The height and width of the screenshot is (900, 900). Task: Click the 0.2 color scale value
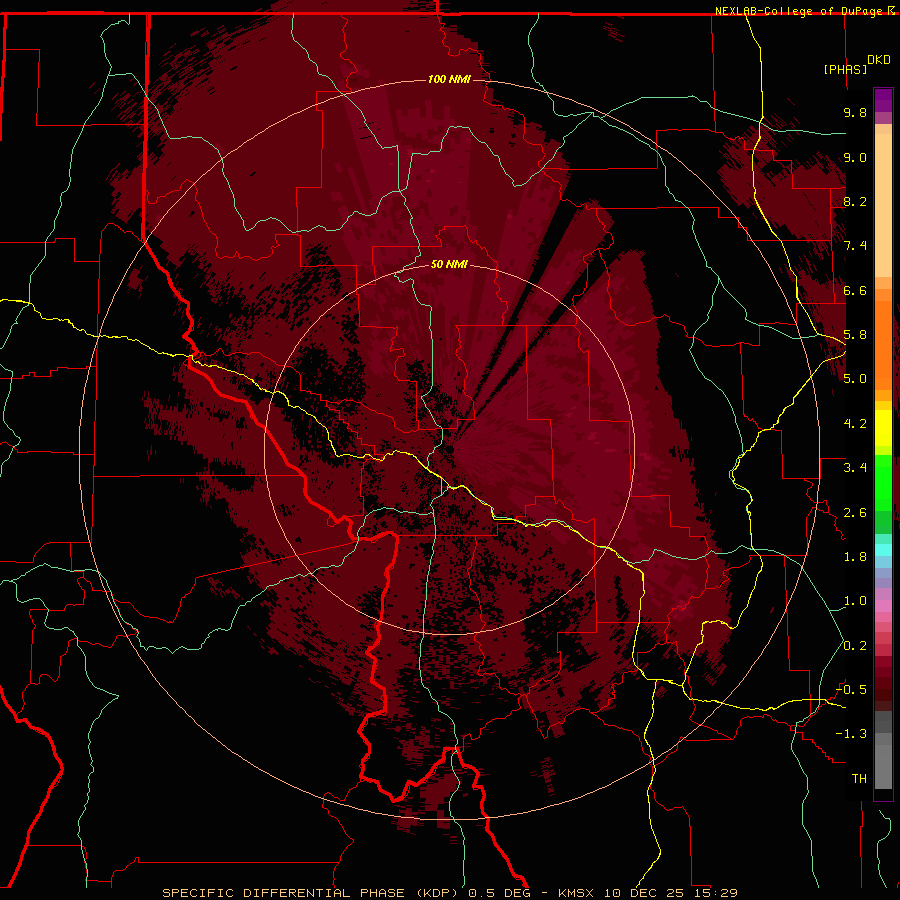(855, 646)
